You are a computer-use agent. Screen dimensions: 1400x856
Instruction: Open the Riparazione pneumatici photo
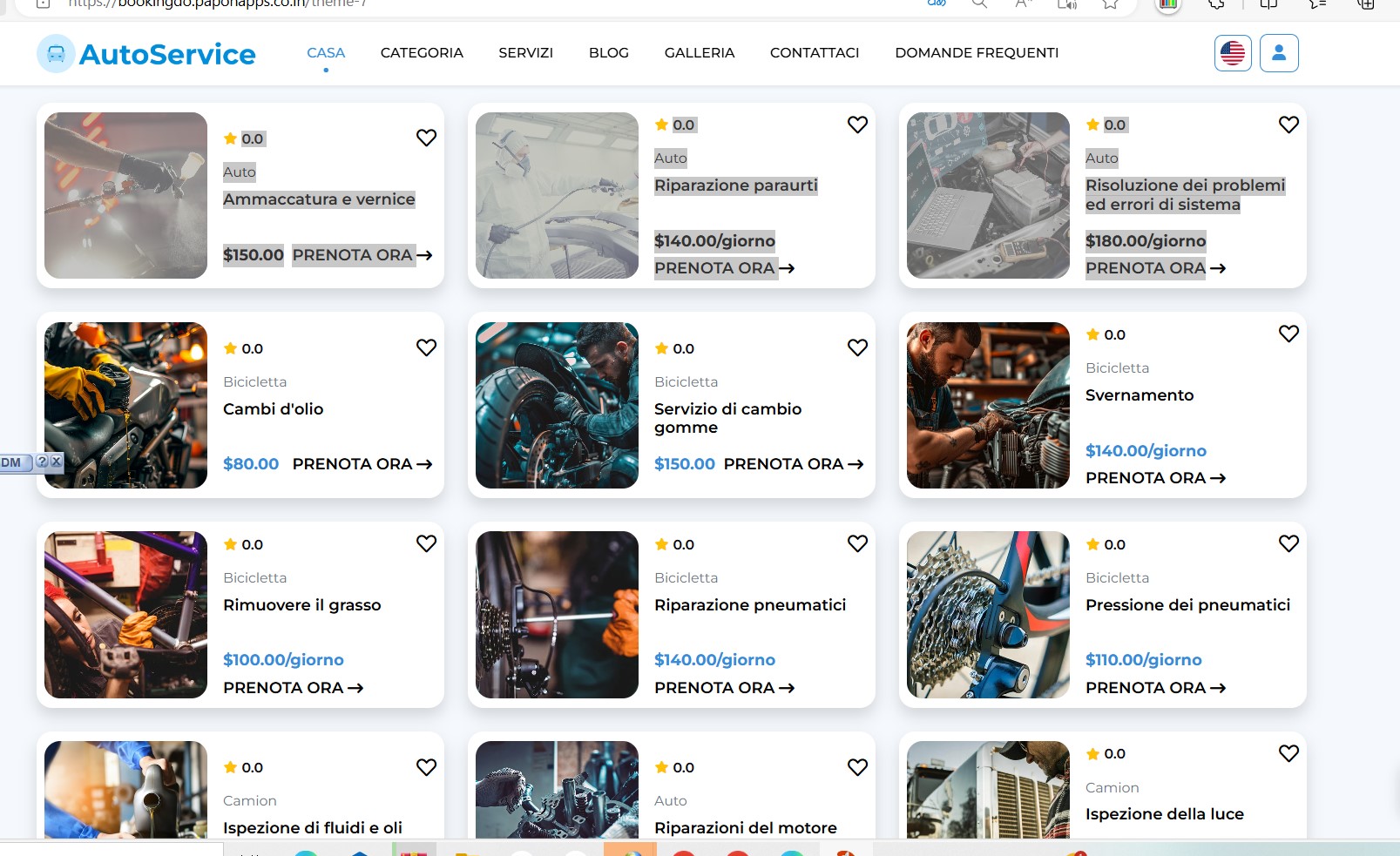pyautogui.click(x=557, y=615)
